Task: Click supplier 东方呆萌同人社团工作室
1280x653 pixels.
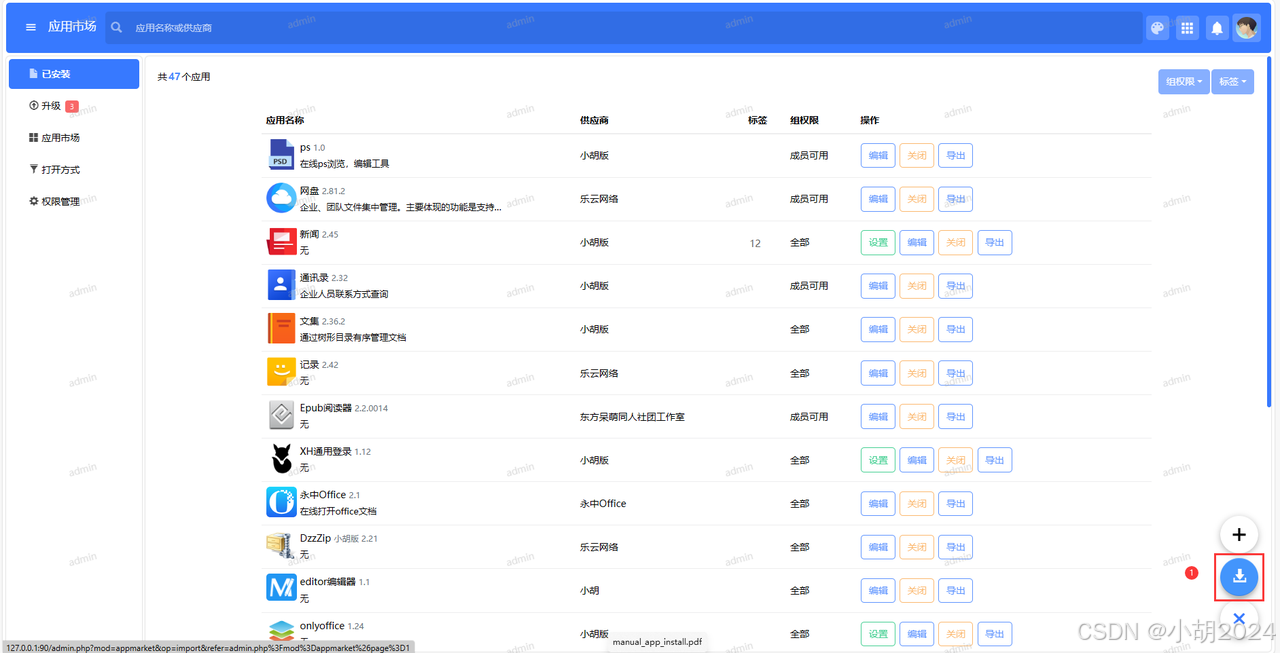Action: (632, 417)
